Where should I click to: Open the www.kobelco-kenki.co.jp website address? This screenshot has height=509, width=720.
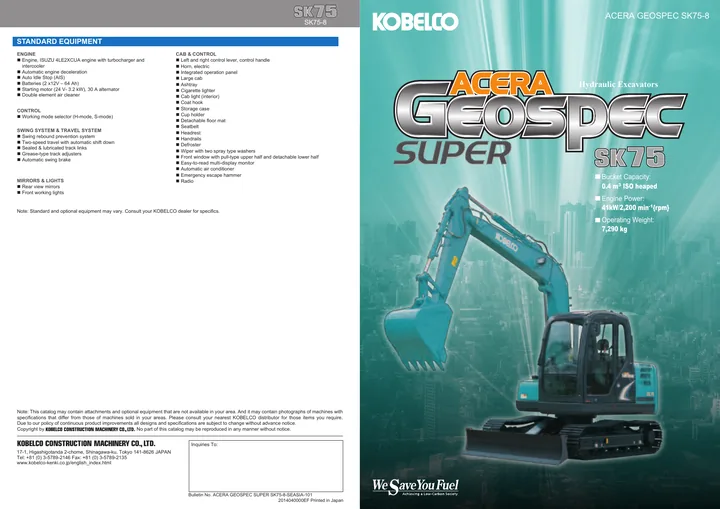tap(64, 463)
